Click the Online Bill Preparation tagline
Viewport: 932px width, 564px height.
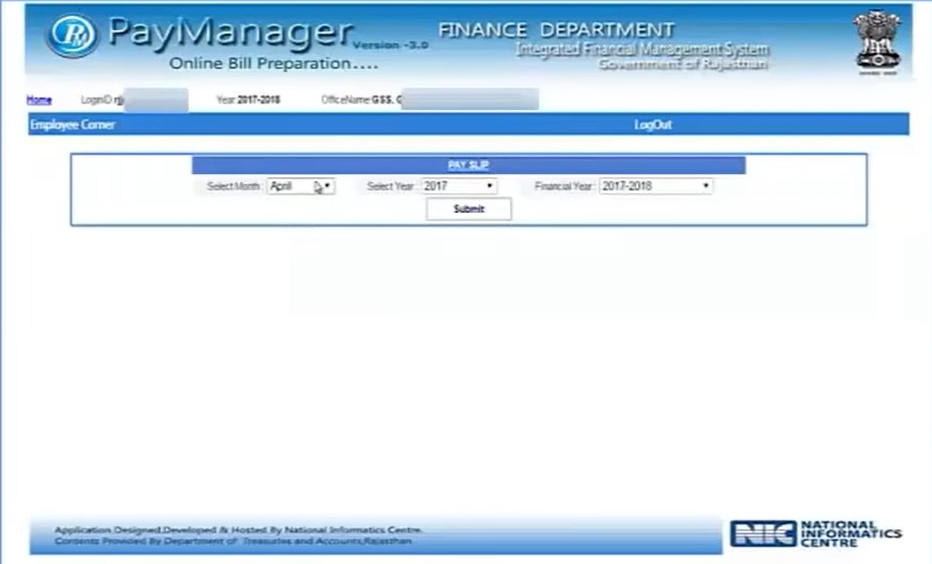click(273, 64)
